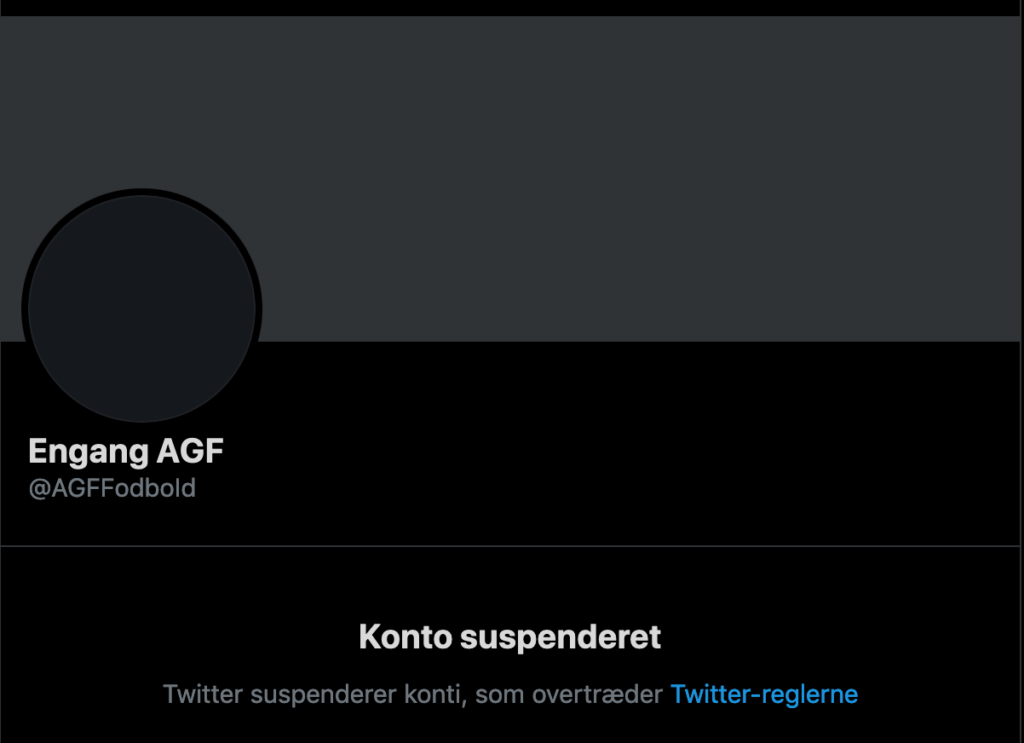Click the black ring around the avatar
Screen dimensions: 1024x743
tap(142, 192)
